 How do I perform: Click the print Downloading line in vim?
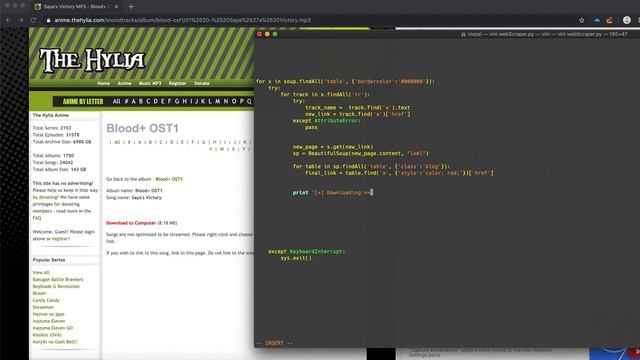click(333, 193)
